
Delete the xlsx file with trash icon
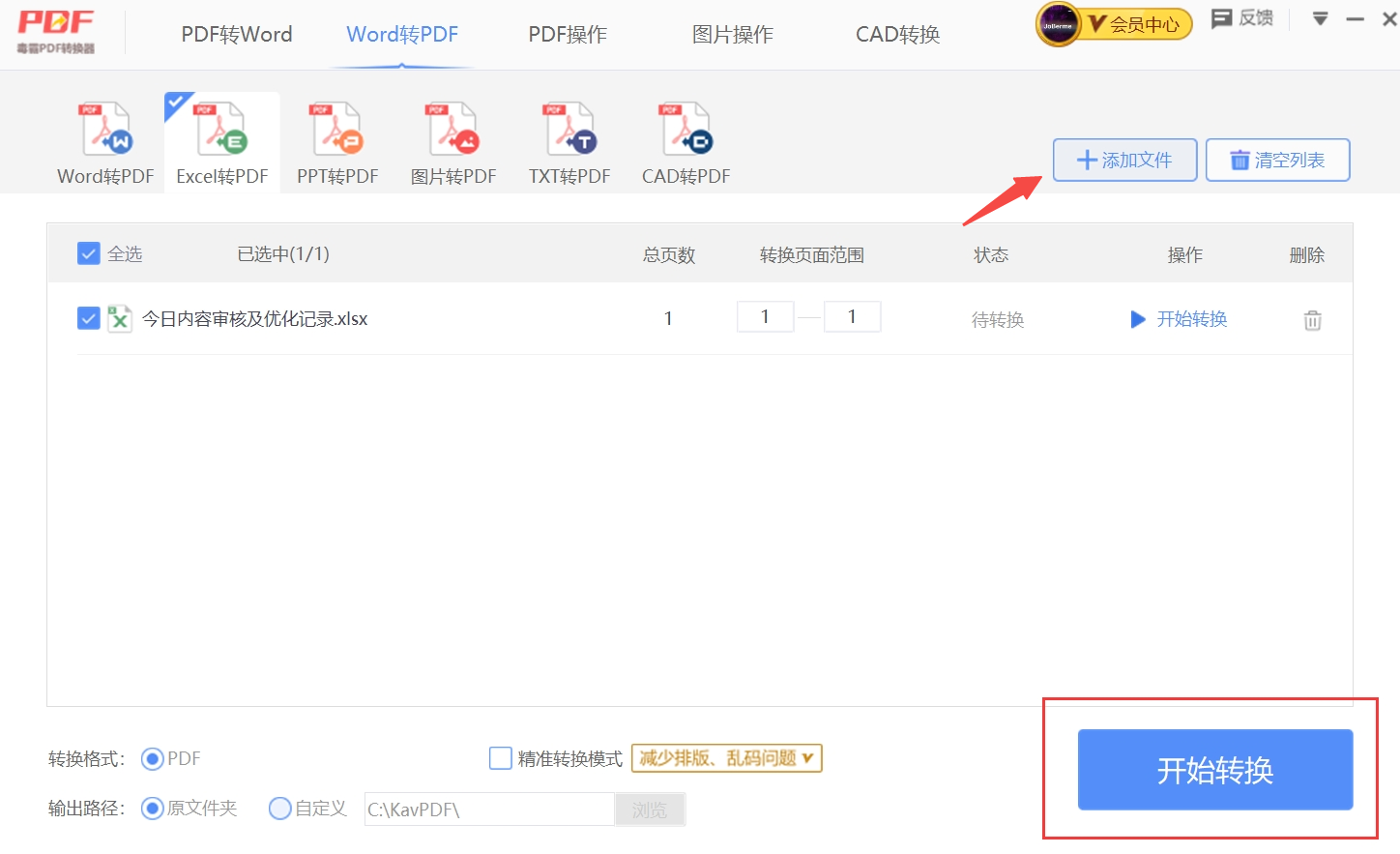tap(1312, 320)
